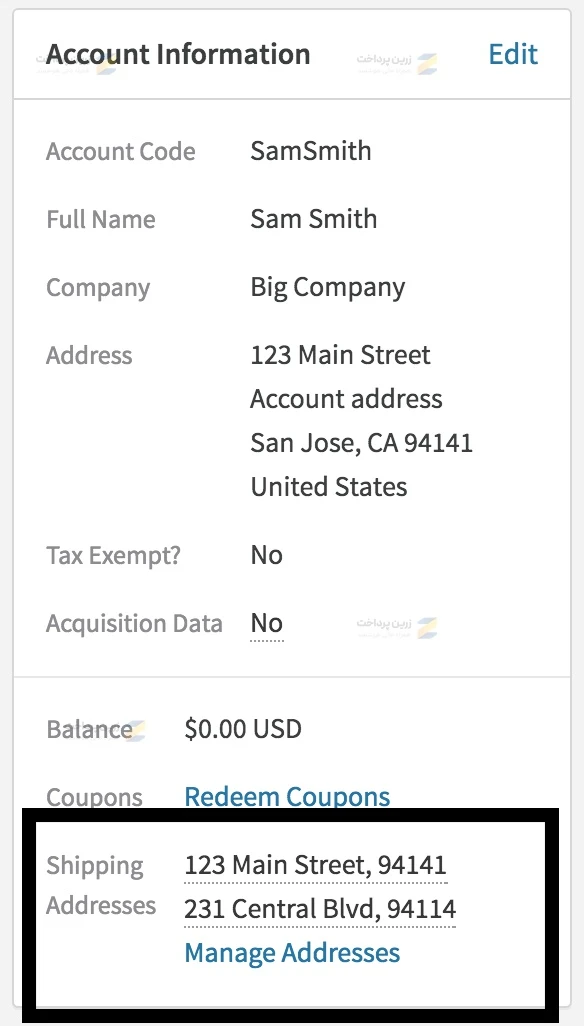Click the watermark logo behind the Account Information title
Viewport: 584px width, 1026px height.
(x=78, y=62)
